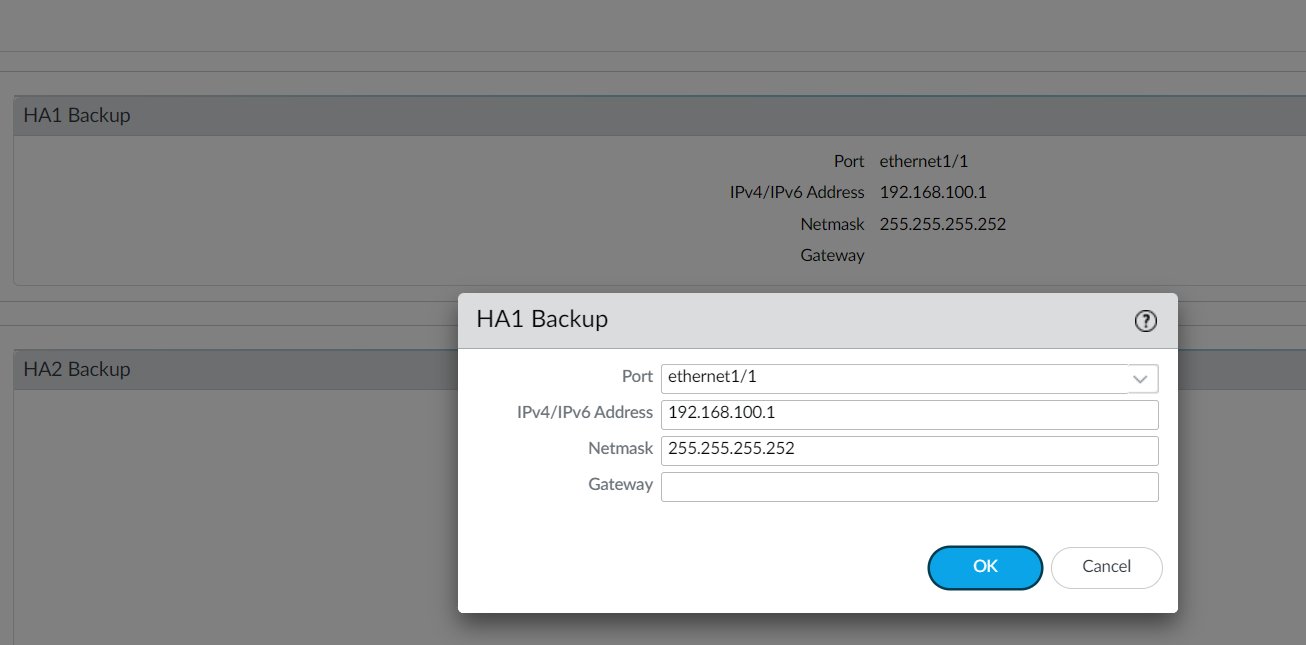Click the Netmask label in the dialog

click(x=620, y=449)
